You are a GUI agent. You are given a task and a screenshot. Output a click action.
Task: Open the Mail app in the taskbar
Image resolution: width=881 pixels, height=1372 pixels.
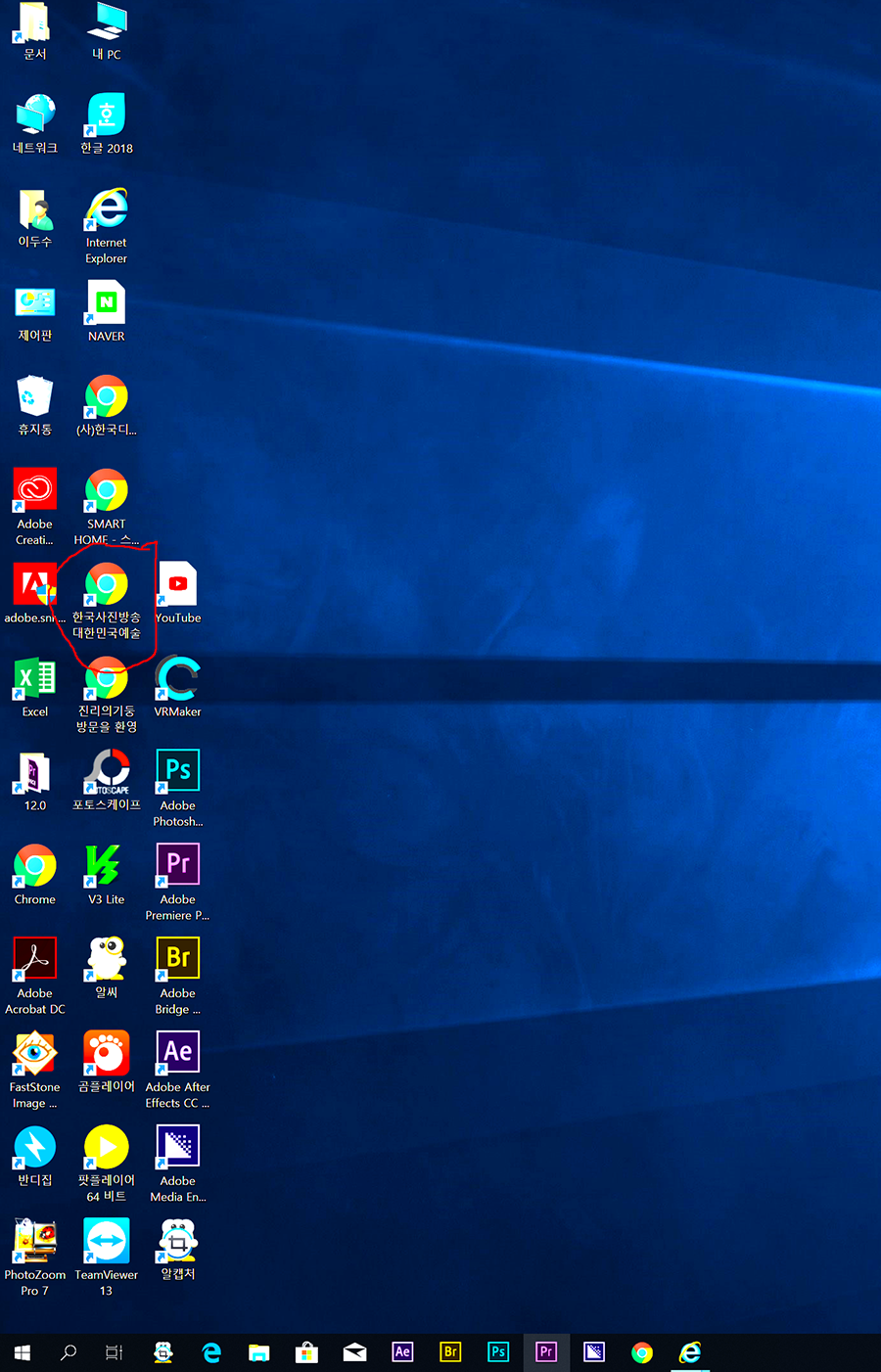click(355, 1352)
